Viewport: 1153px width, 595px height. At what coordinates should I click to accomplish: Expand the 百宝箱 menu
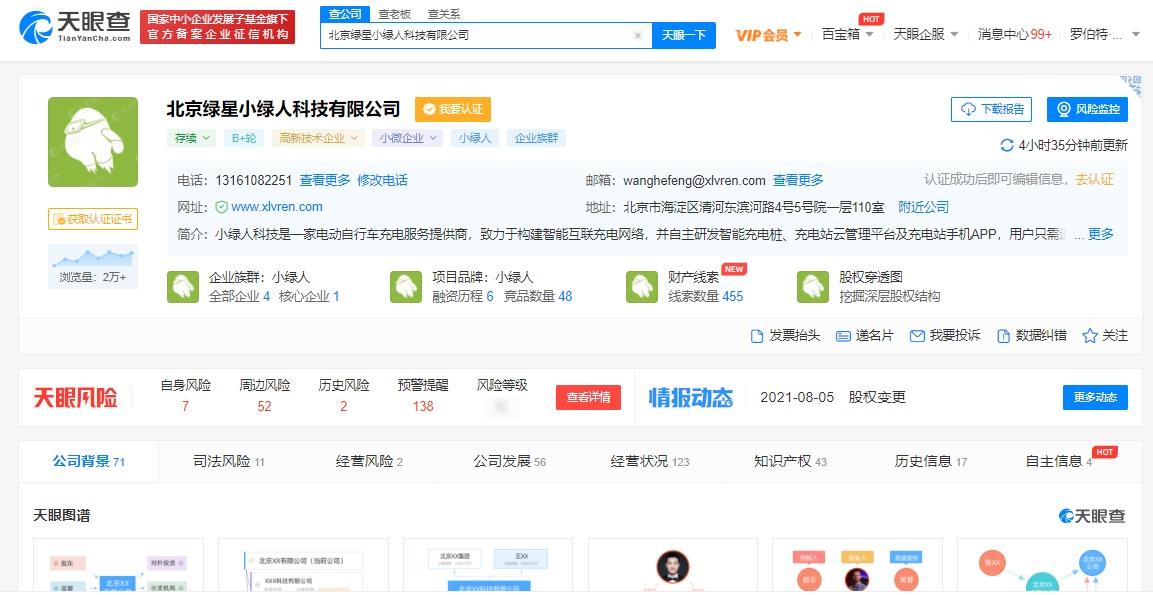tap(847, 34)
